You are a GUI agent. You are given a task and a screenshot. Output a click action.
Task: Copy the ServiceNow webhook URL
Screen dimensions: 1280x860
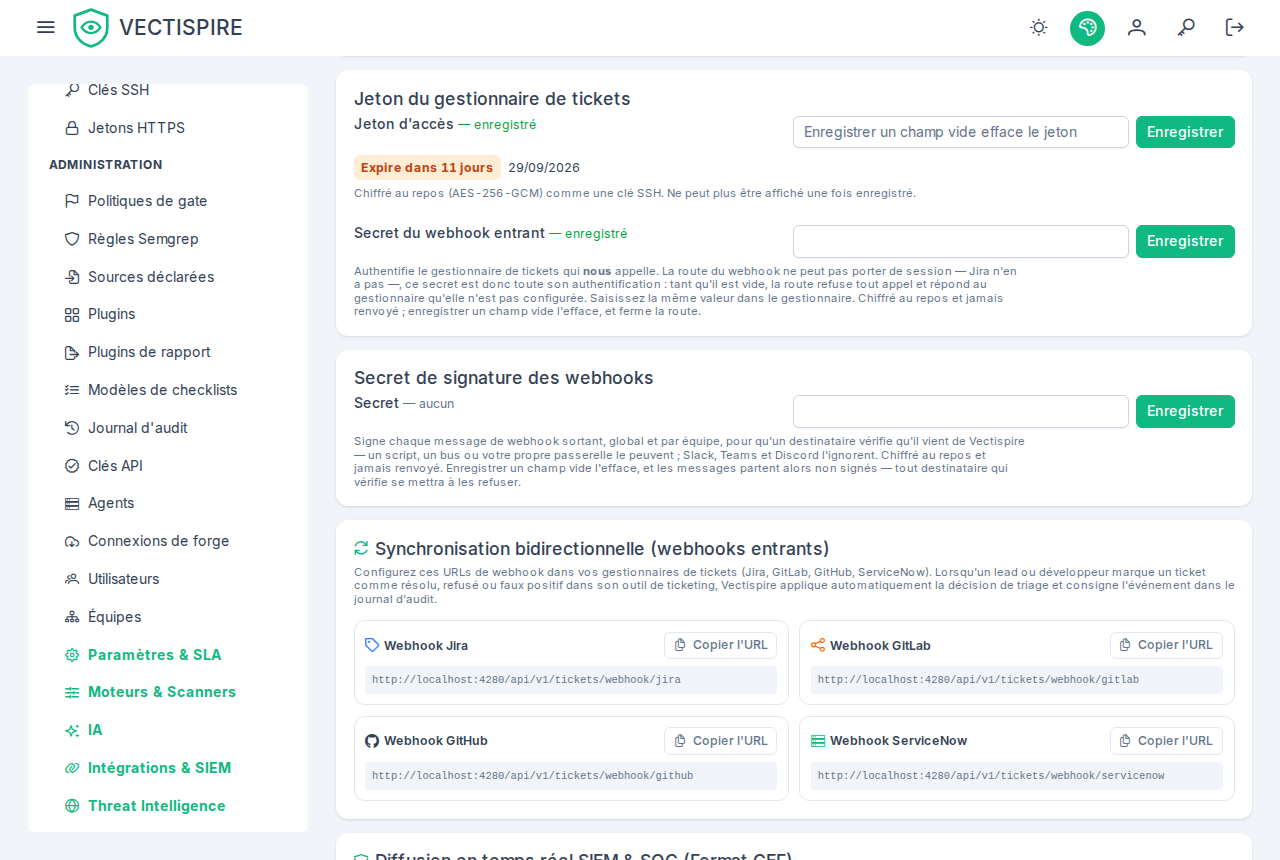1166,741
